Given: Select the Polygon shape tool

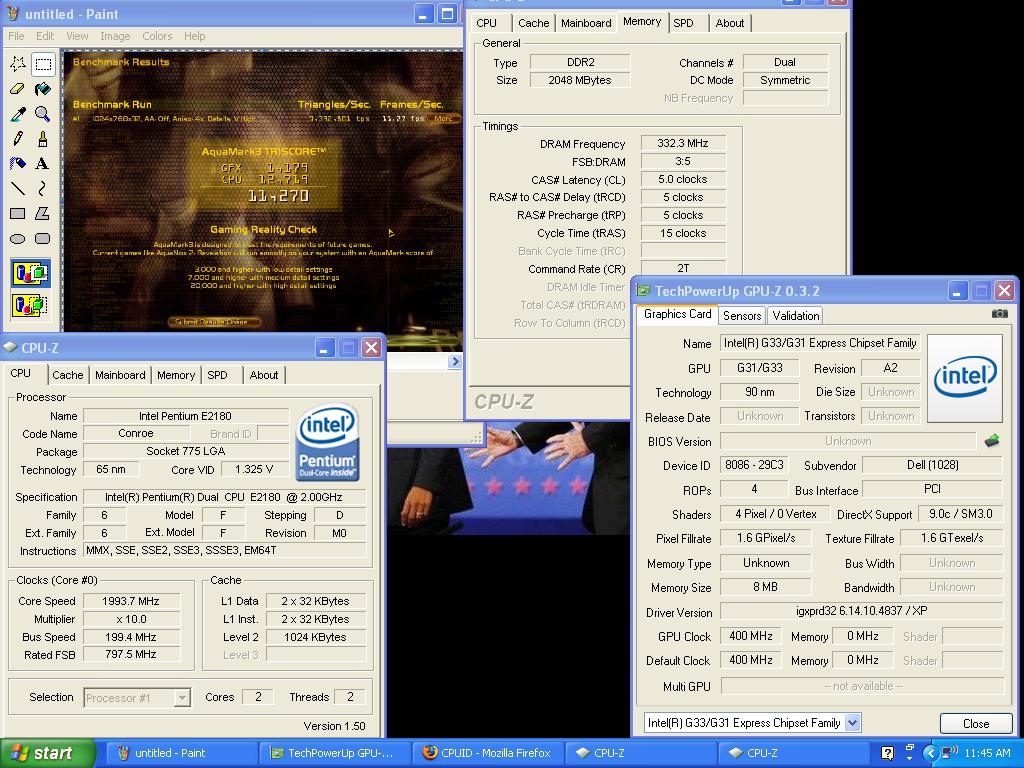Looking at the screenshot, I should tap(43, 213).
